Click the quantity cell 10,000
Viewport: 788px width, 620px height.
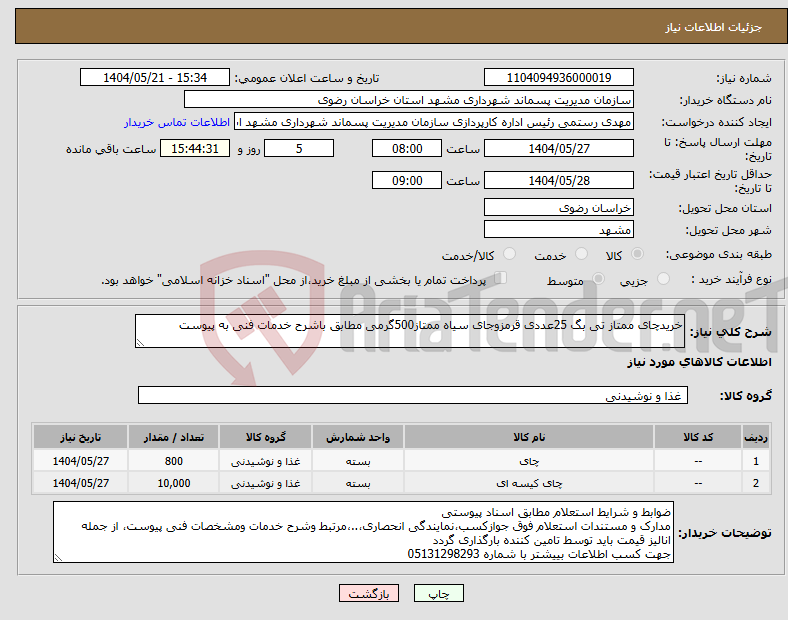(173, 483)
